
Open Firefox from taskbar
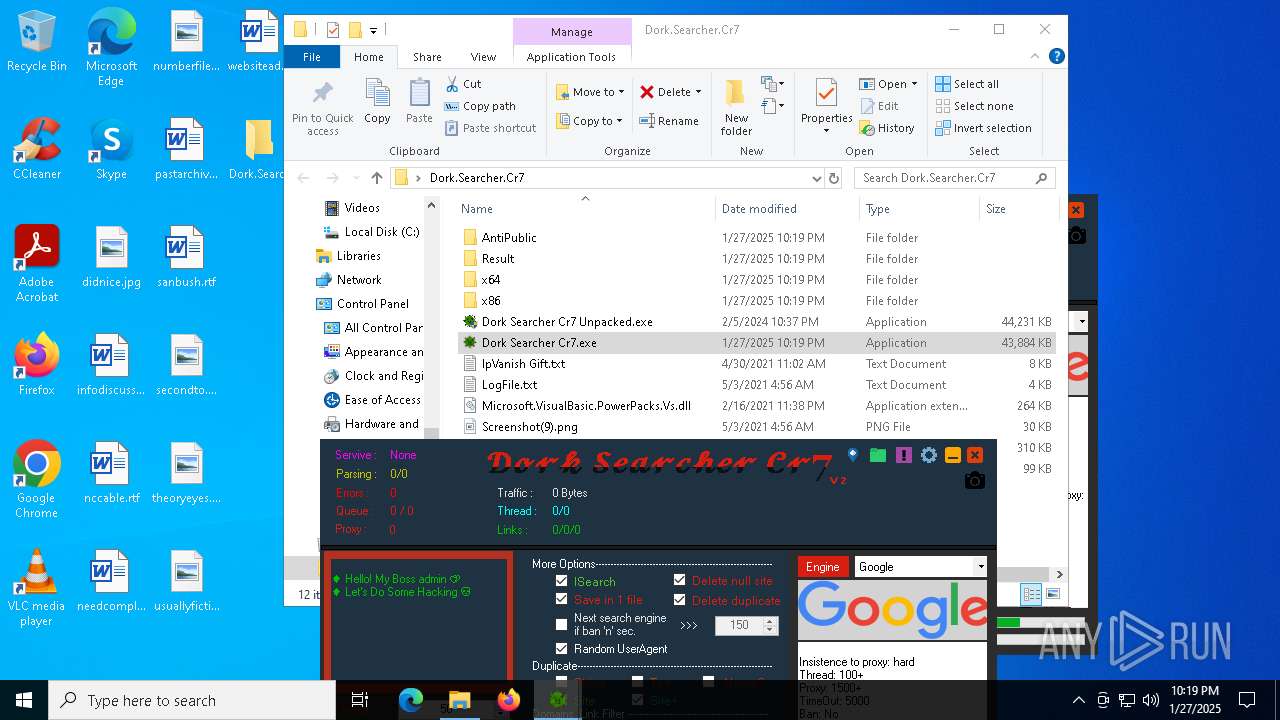pos(508,700)
